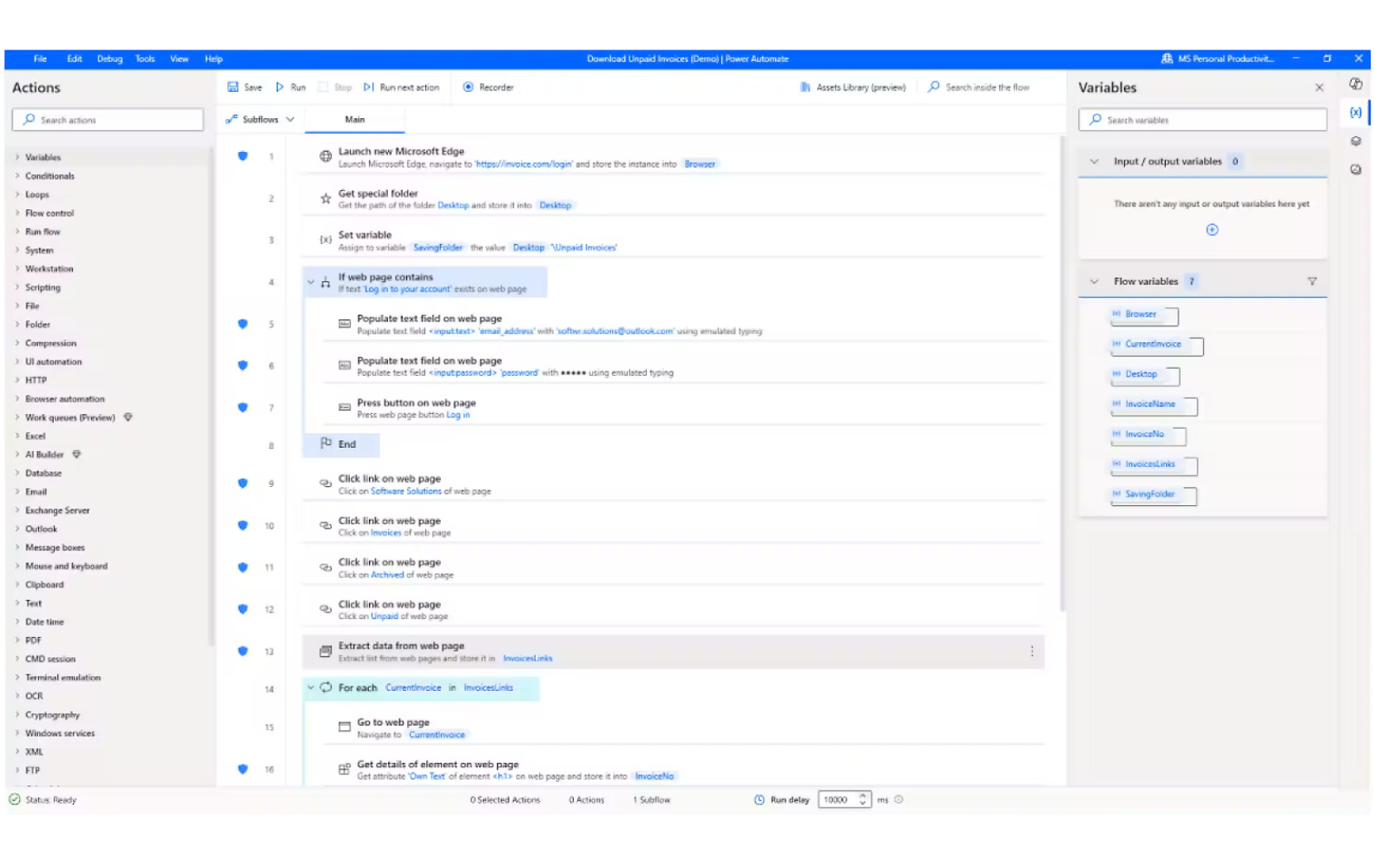The image size is (1375, 868).
Task: Click the Run delay value field
Action: click(x=839, y=800)
